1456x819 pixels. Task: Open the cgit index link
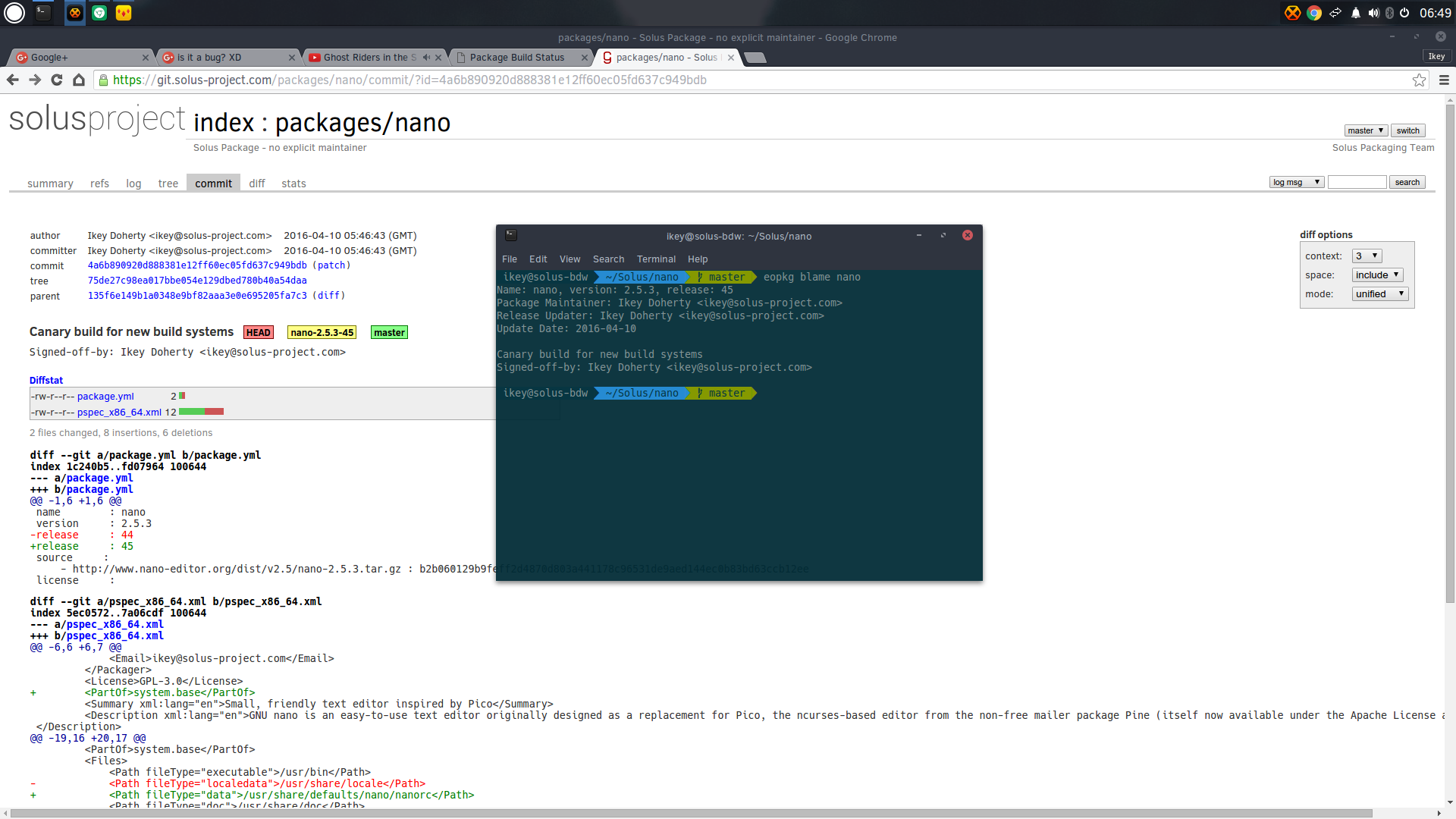pyautogui.click(x=224, y=123)
